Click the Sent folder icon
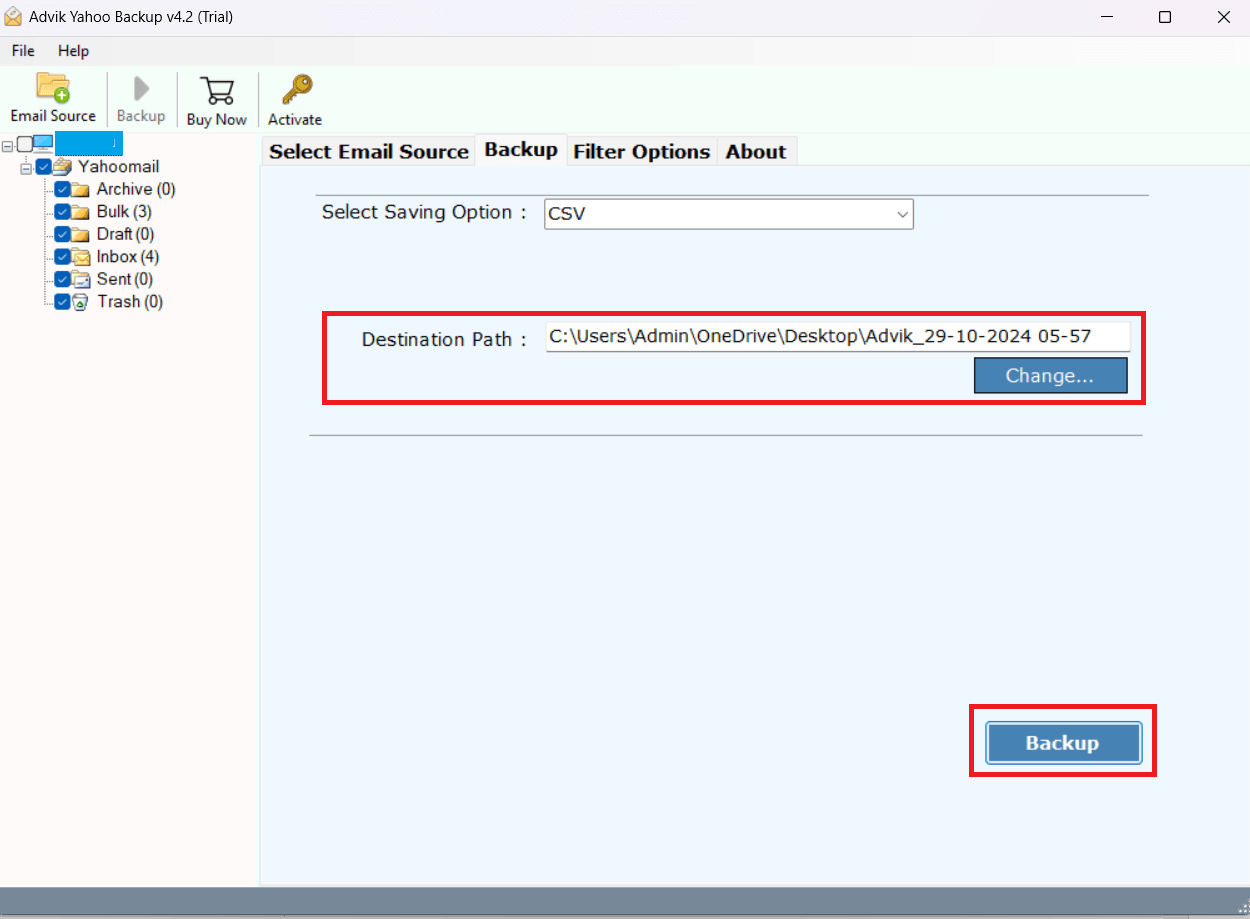Image resolution: width=1250 pixels, height=919 pixels. point(81,279)
